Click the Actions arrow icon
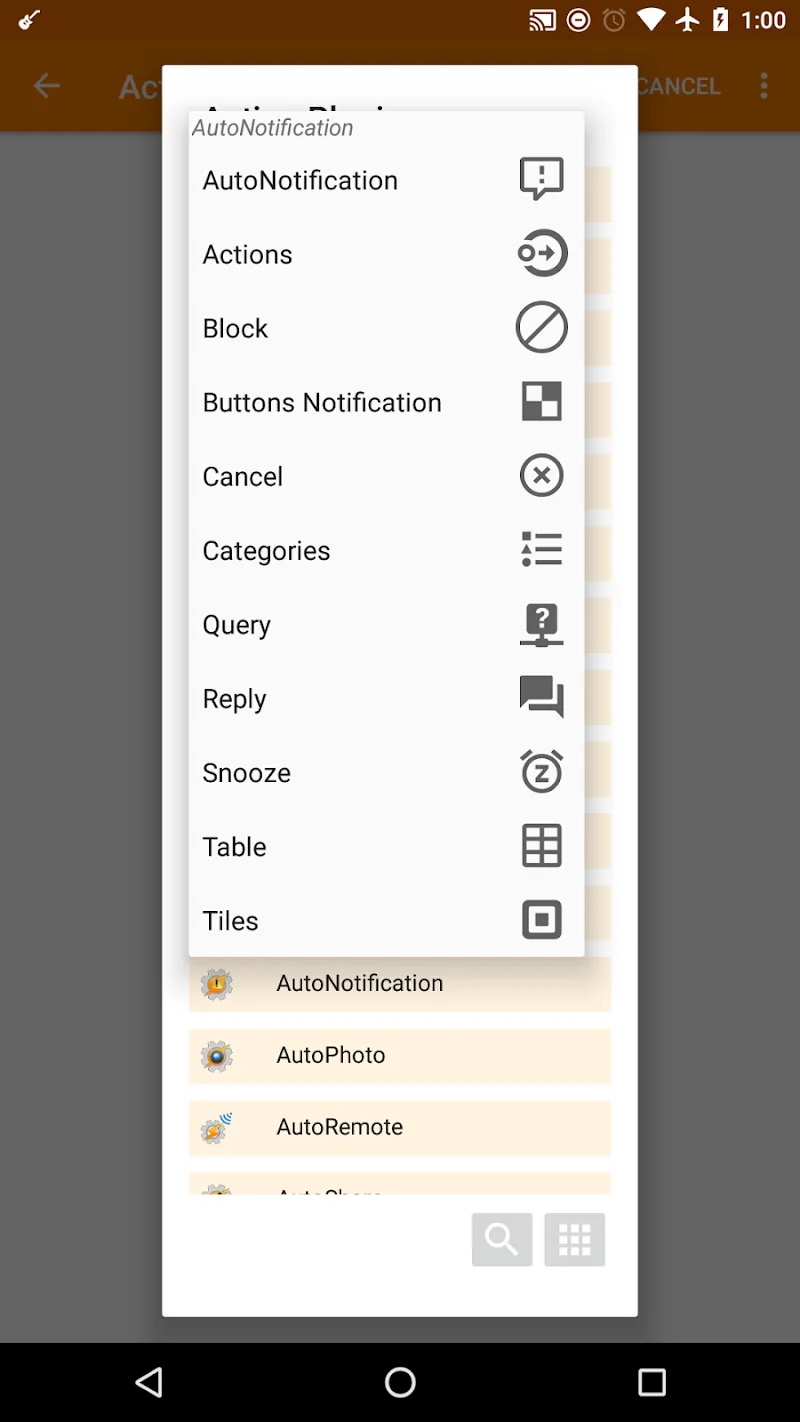 541,253
